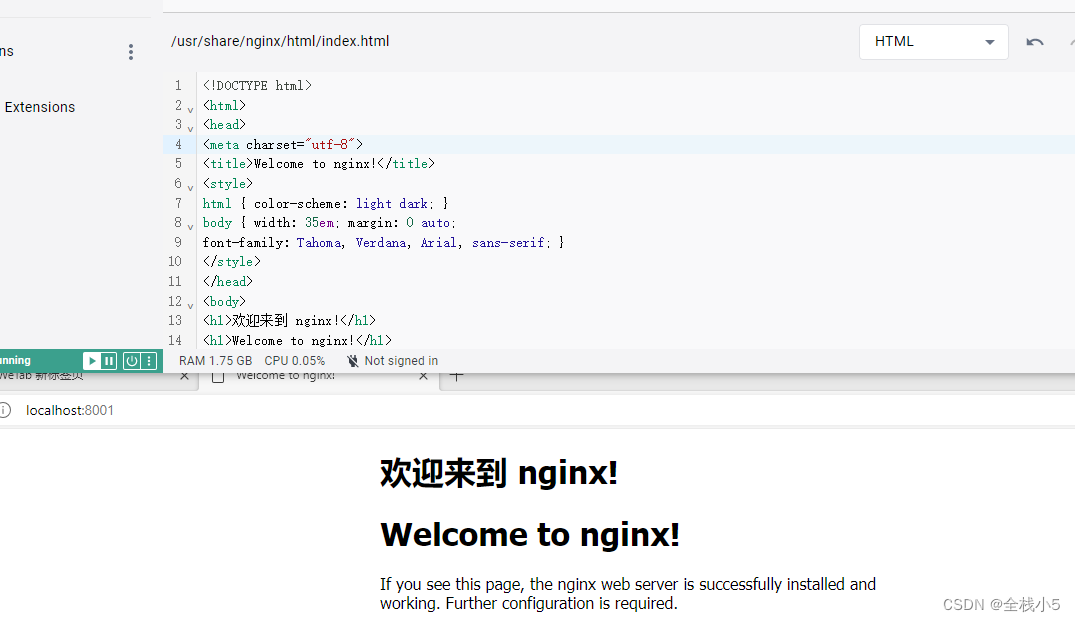Click the h1 Welcome line 14 in editor

point(297,341)
